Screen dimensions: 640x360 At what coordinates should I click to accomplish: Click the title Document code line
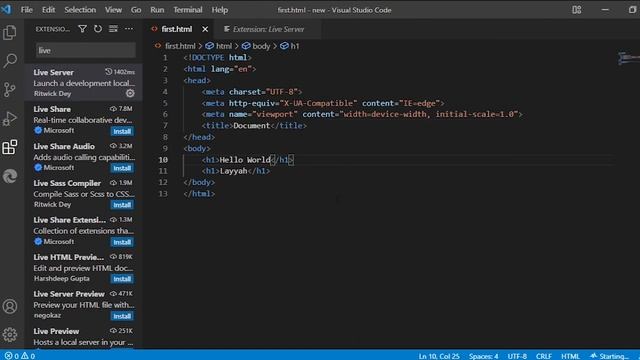tap(254, 126)
